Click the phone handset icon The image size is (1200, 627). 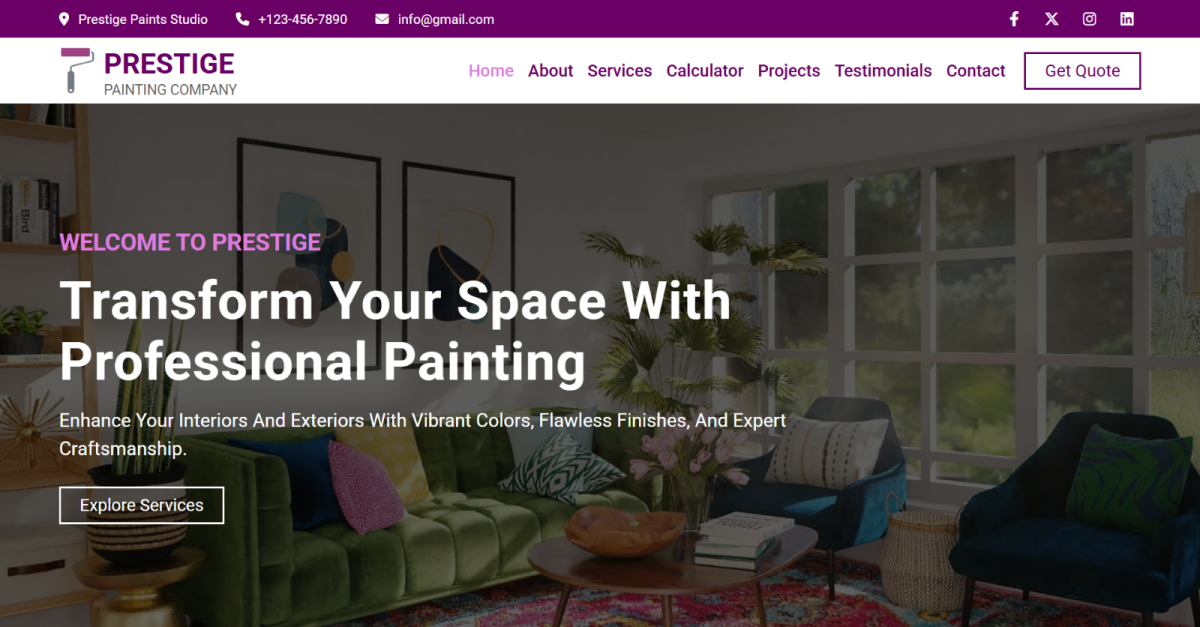point(242,19)
